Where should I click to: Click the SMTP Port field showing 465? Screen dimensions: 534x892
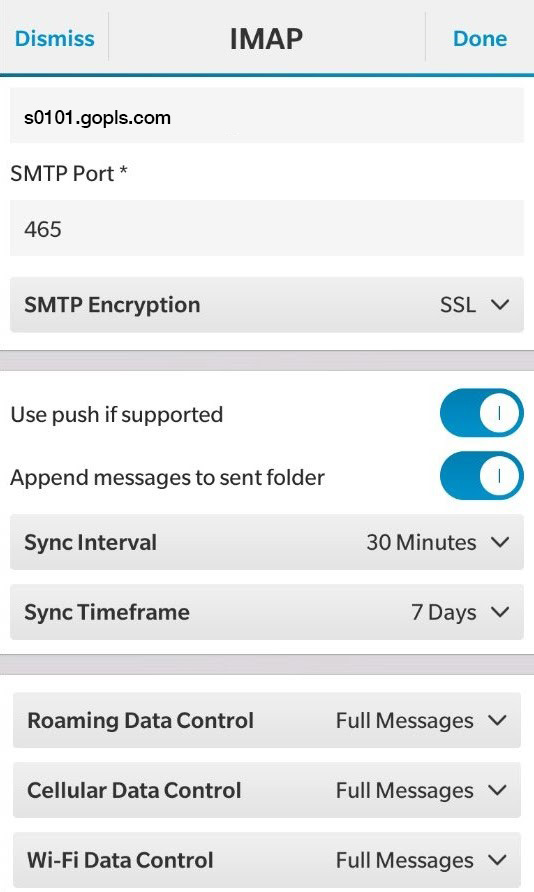[267, 228]
